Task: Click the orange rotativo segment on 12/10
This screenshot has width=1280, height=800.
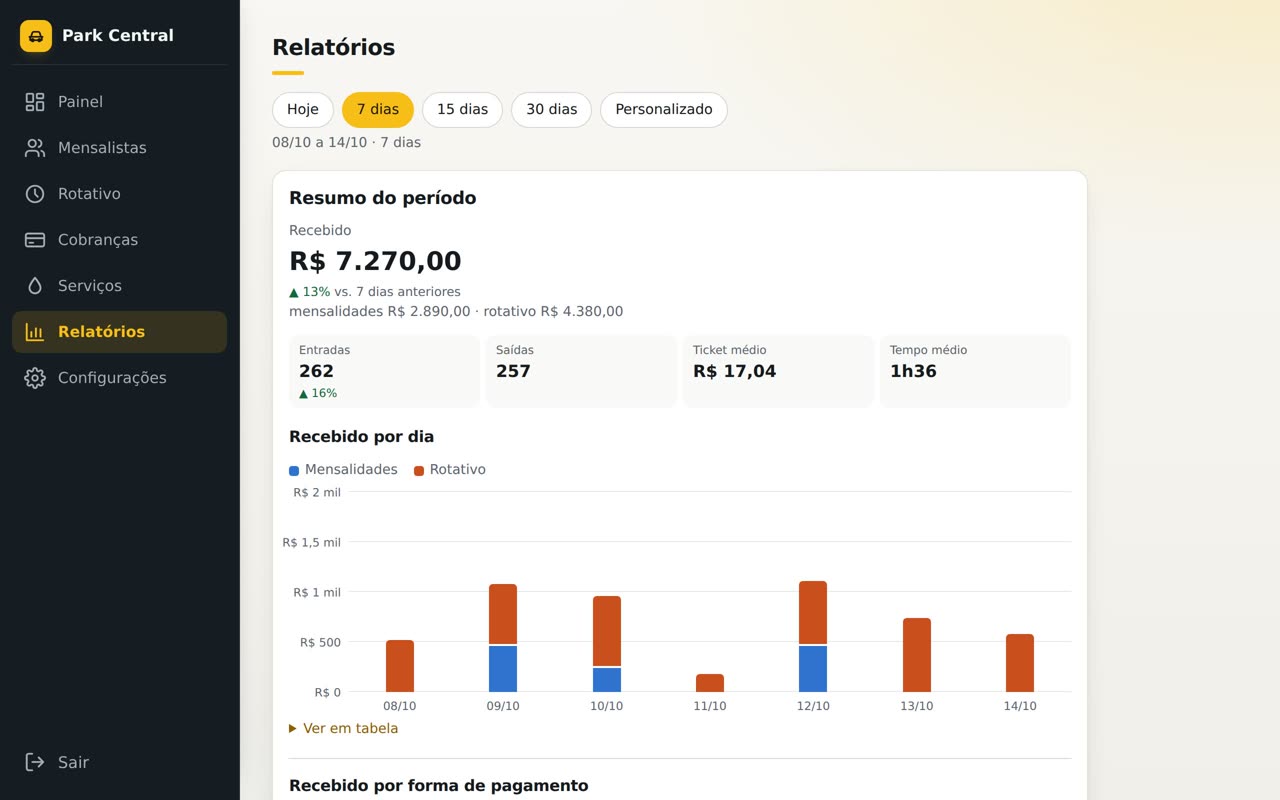Action: click(813, 613)
